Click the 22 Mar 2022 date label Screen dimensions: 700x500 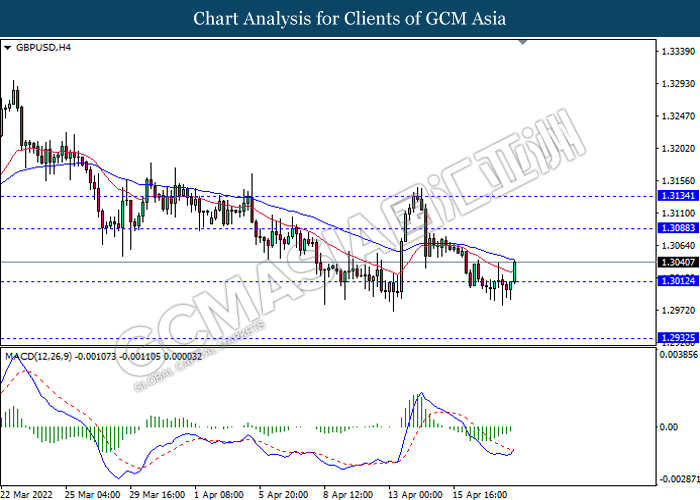(27, 494)
